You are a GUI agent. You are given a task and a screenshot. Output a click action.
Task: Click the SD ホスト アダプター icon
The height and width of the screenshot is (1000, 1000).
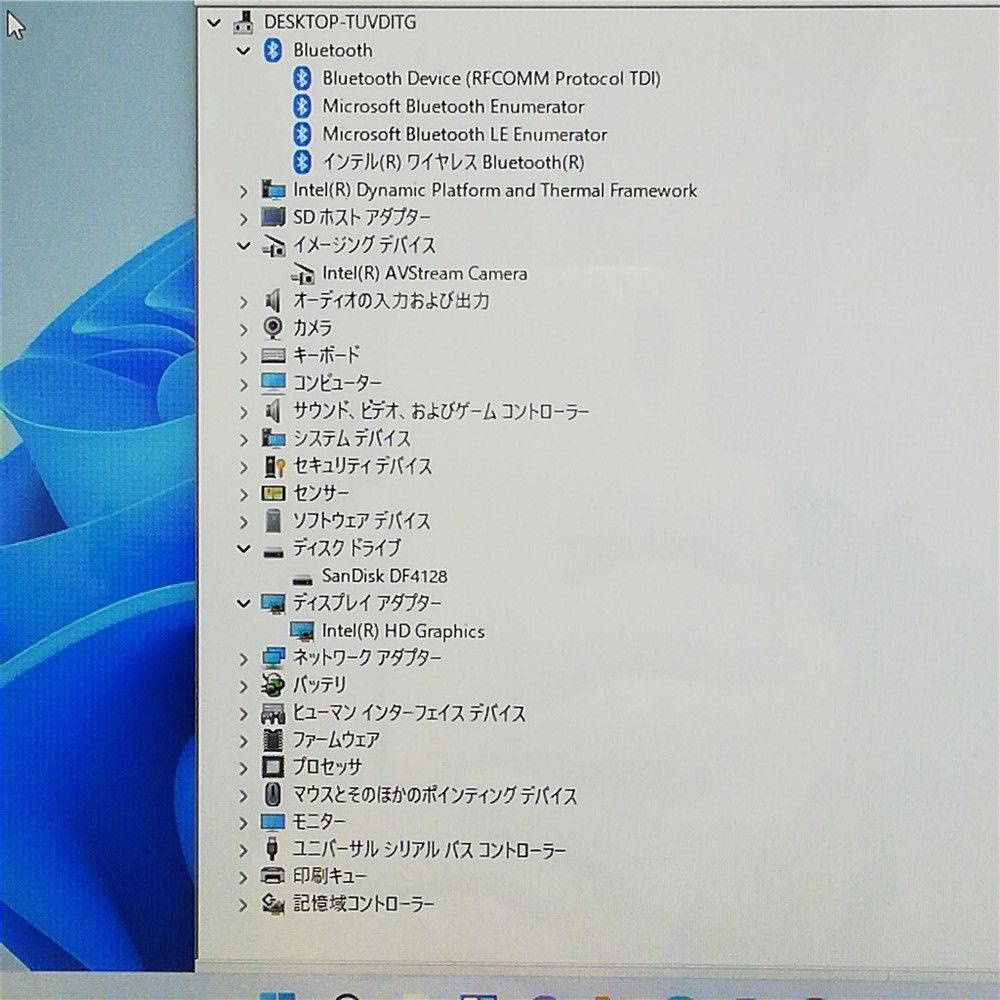click(273, 217)
